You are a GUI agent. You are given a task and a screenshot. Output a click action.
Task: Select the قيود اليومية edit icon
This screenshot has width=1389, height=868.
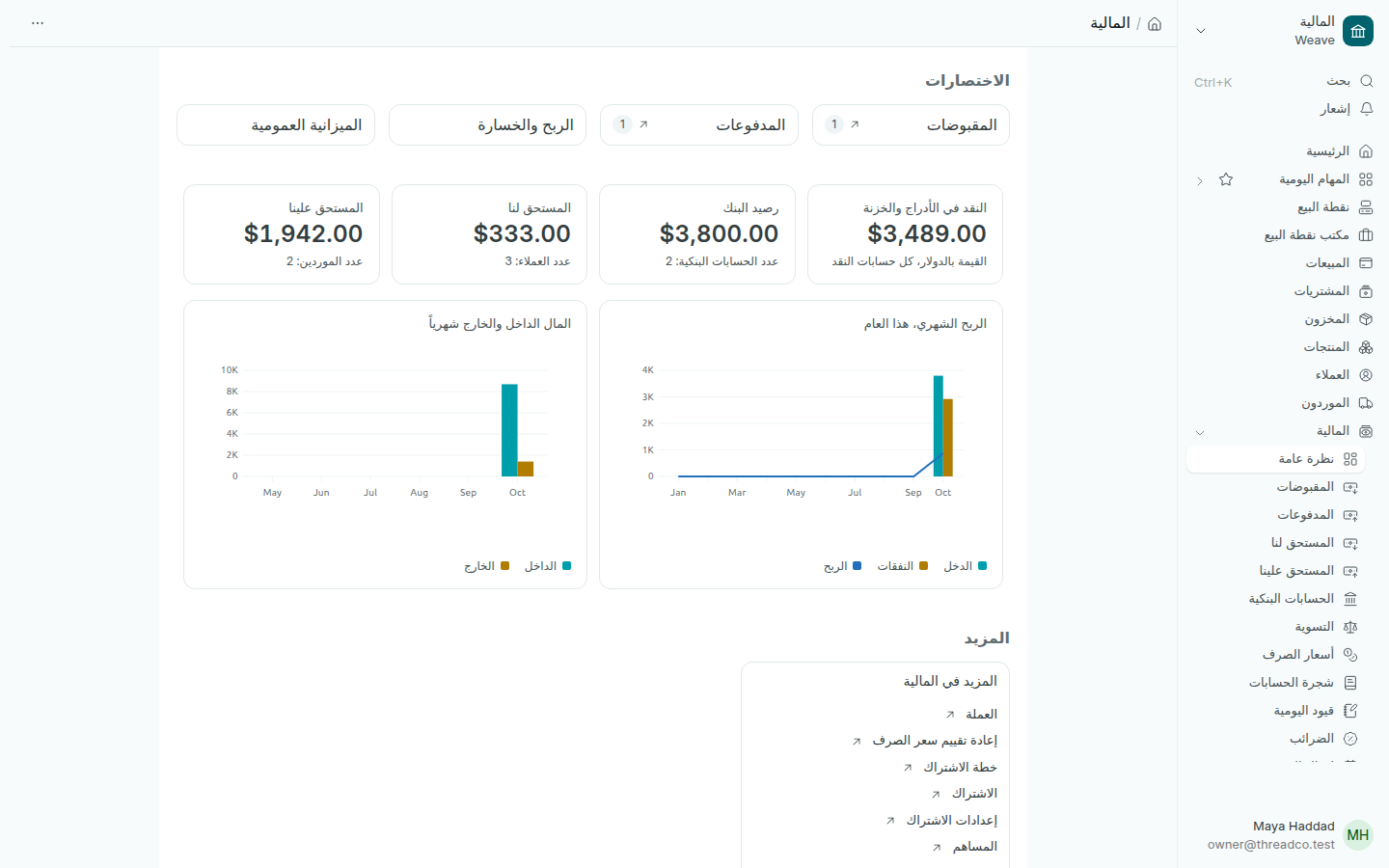click(1350, 711)
